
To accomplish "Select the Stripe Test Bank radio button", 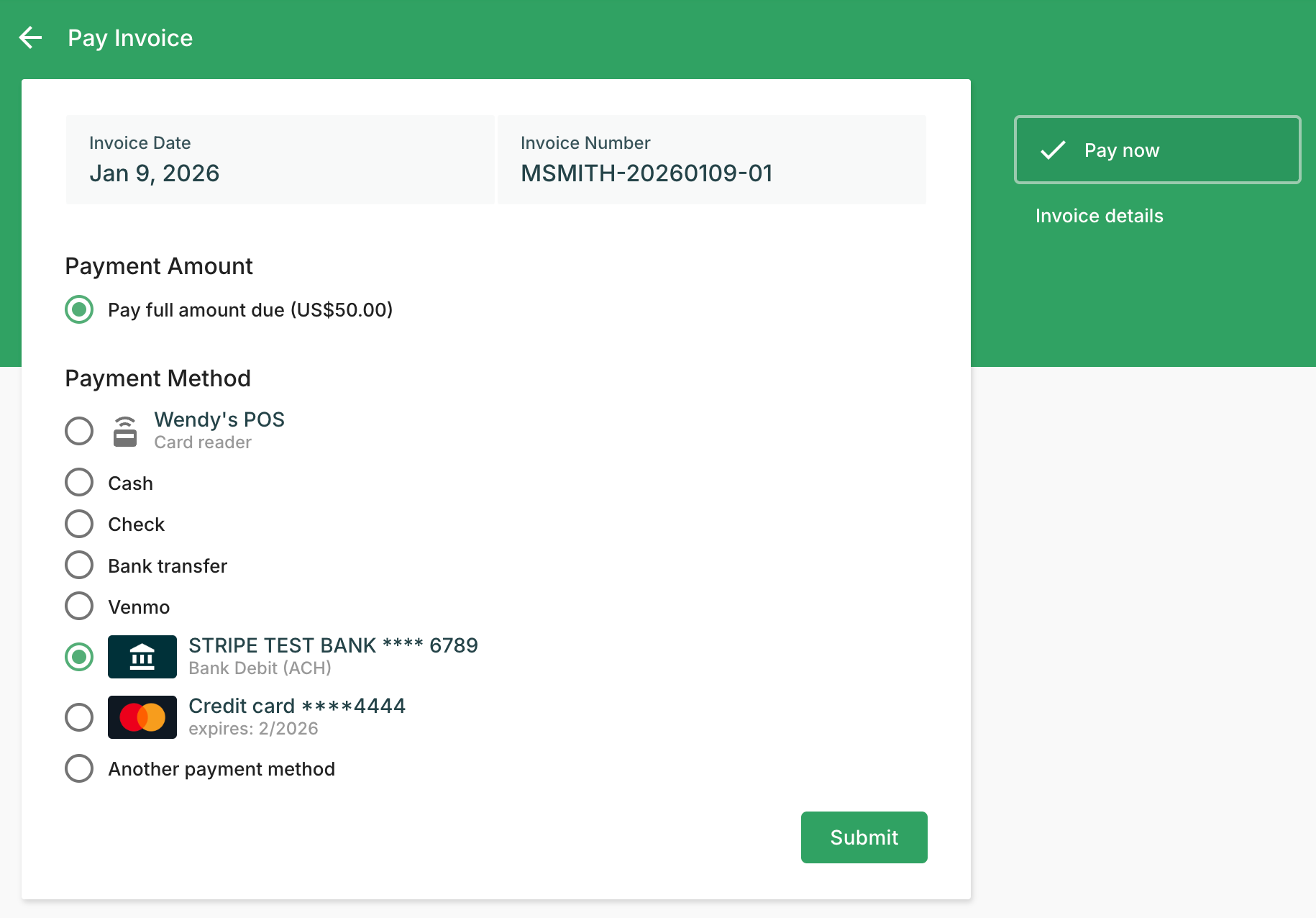I will coord(79,657).
